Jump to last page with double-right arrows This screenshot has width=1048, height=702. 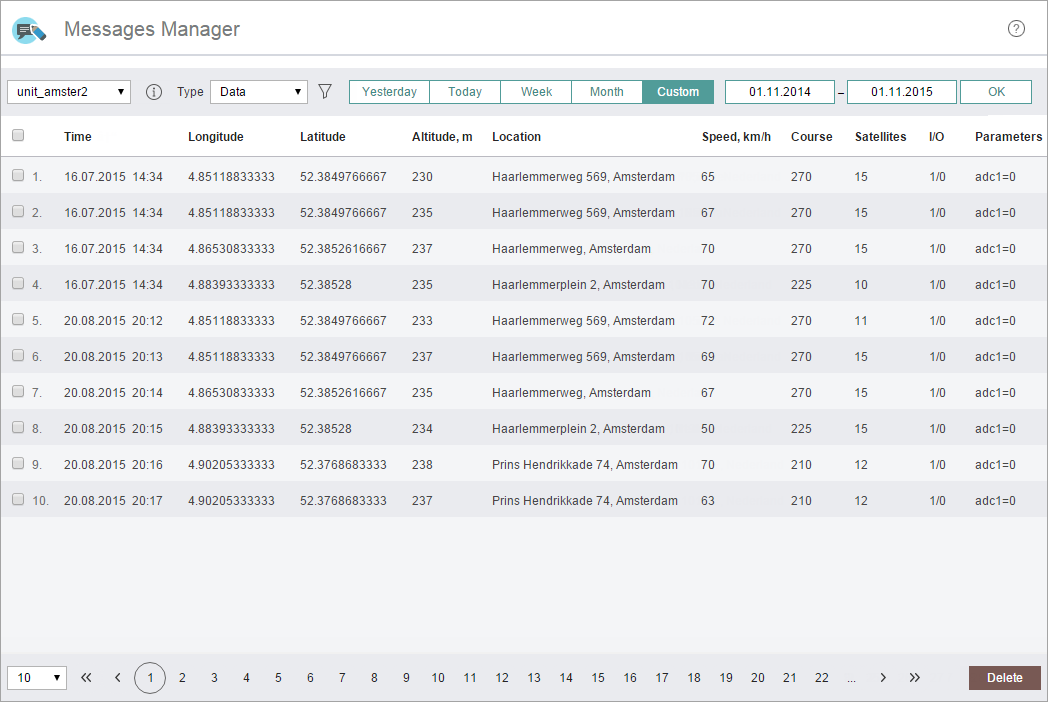915,678
